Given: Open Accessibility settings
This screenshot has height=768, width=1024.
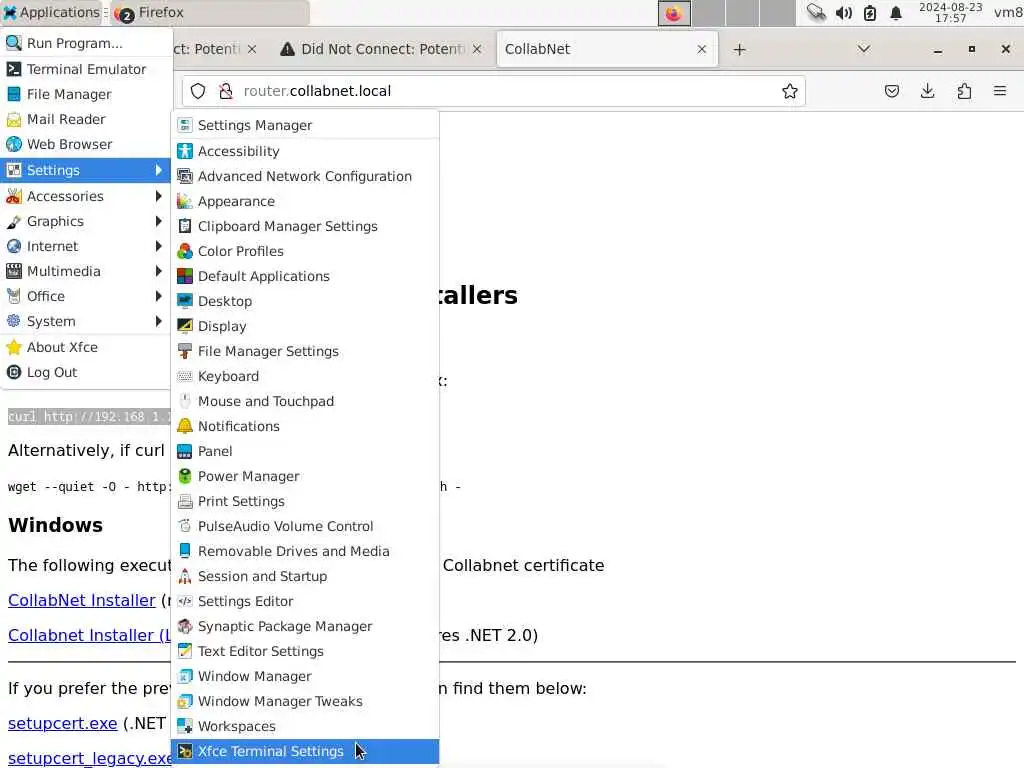Looking at the screenshot, I should (x=305, y=151).
